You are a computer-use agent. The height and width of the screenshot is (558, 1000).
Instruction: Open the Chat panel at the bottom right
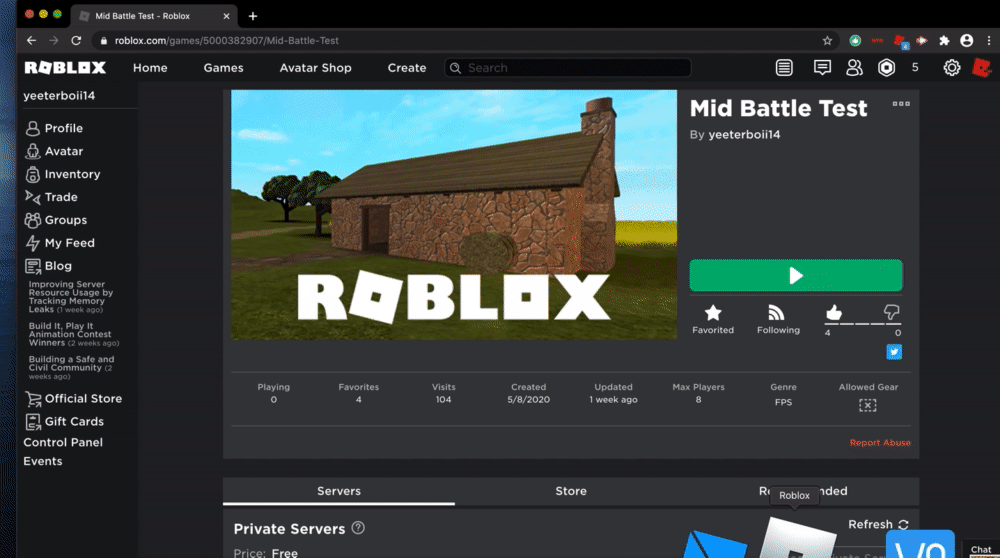(980, 550)
